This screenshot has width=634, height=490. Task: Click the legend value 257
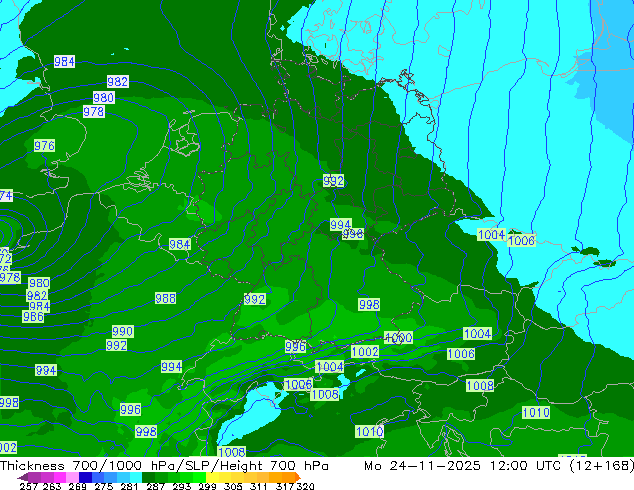(x=29, y=486)
